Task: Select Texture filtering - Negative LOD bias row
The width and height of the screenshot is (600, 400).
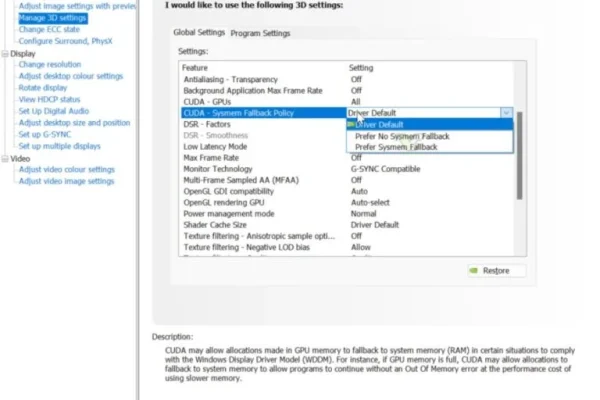Action: (347, 247)
